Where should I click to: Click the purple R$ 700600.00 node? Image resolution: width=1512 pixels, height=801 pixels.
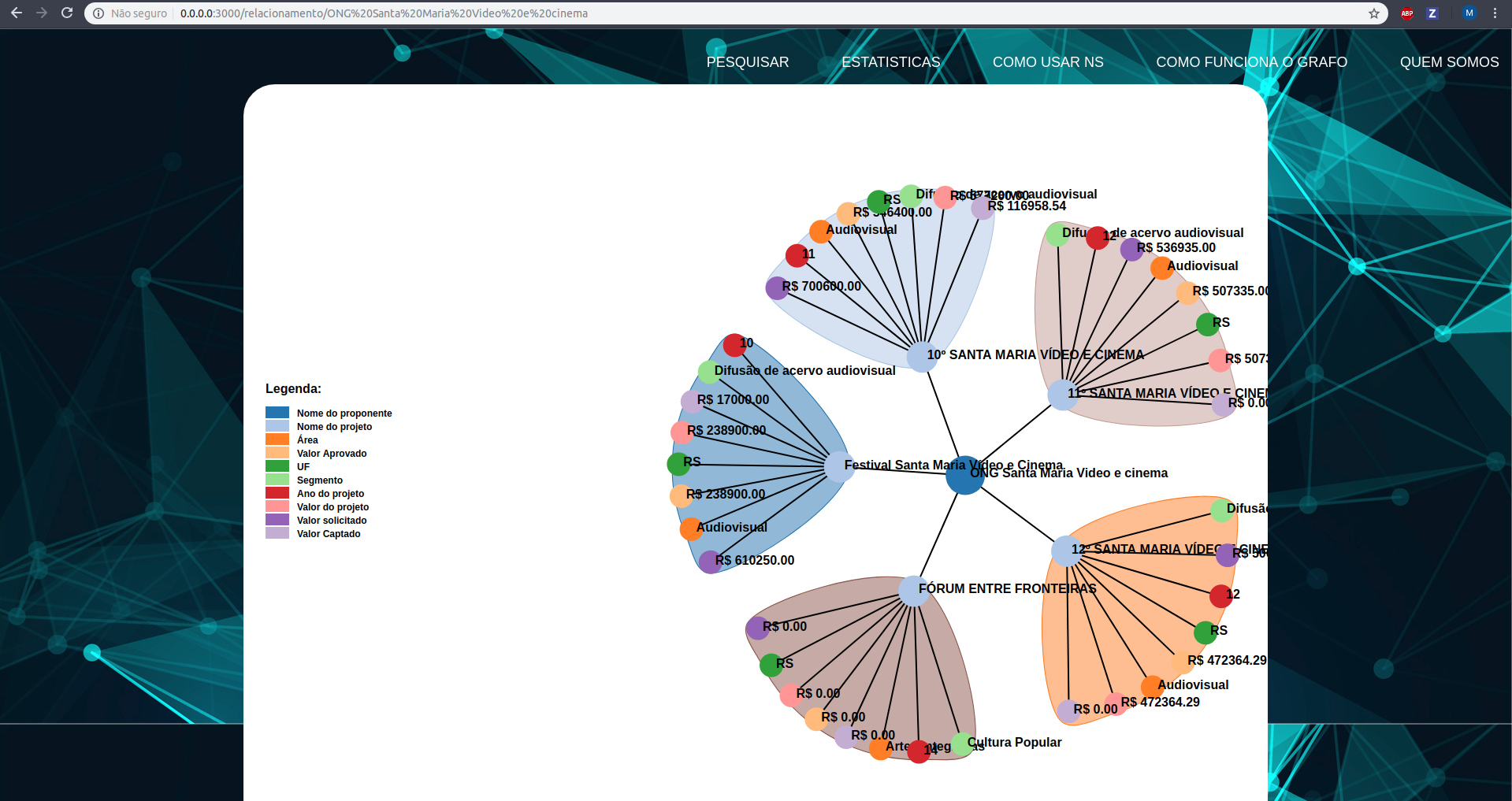pos(777,288)
